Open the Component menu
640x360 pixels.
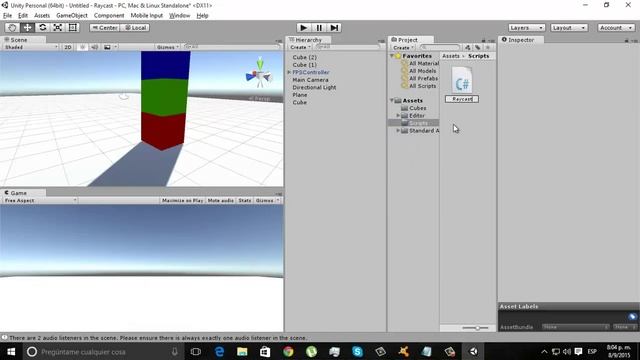109,16
